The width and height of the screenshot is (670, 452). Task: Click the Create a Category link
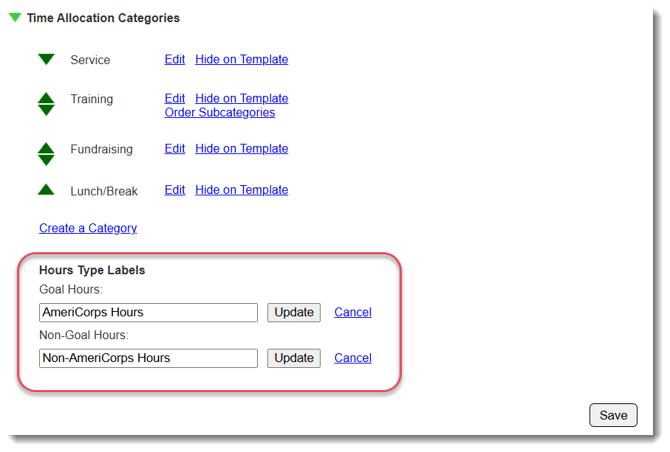tap(88, 228)
